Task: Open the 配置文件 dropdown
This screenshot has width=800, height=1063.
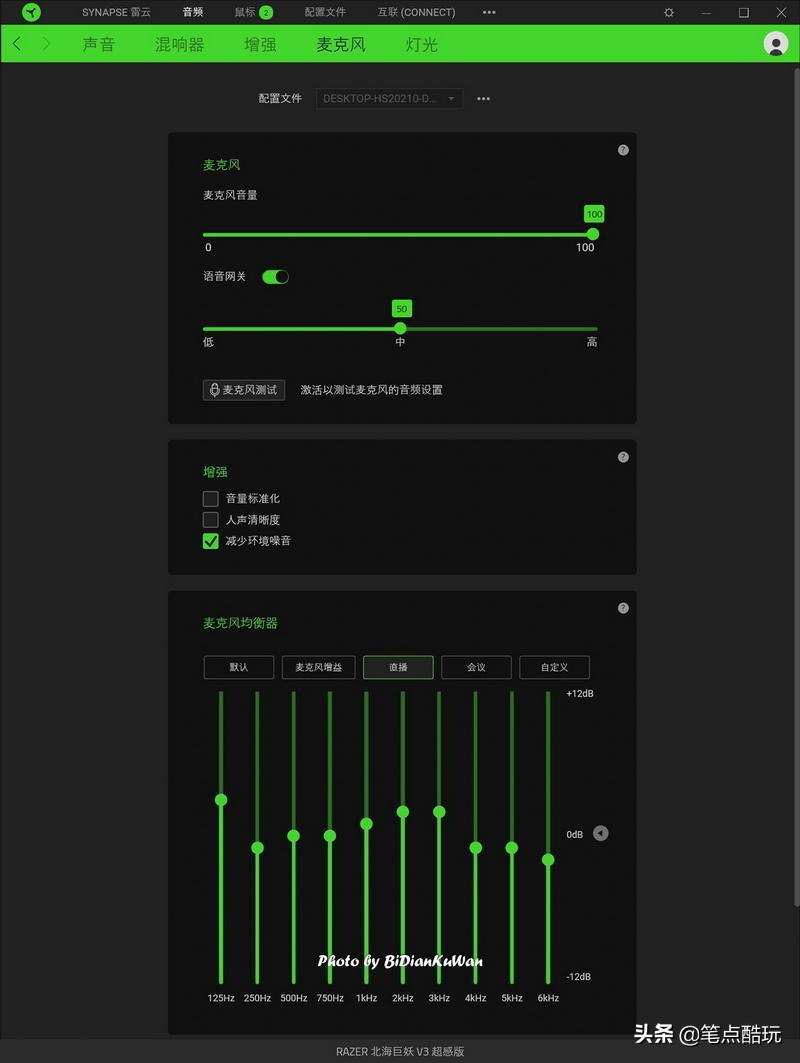Action: coord(388,98)
